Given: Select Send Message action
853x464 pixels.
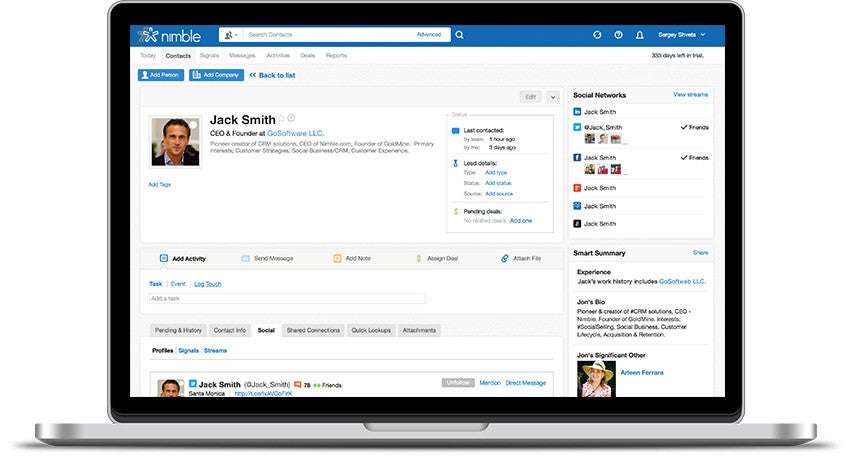Looking at the screenshot, I should click(x=267, y=258).
